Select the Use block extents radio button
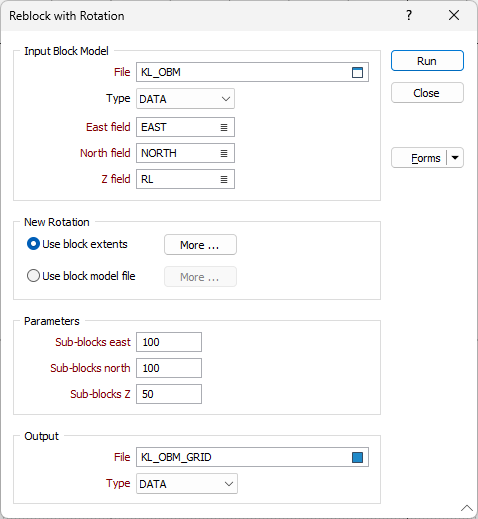Viewport: 478px width, 519px height. coord(33,244)
